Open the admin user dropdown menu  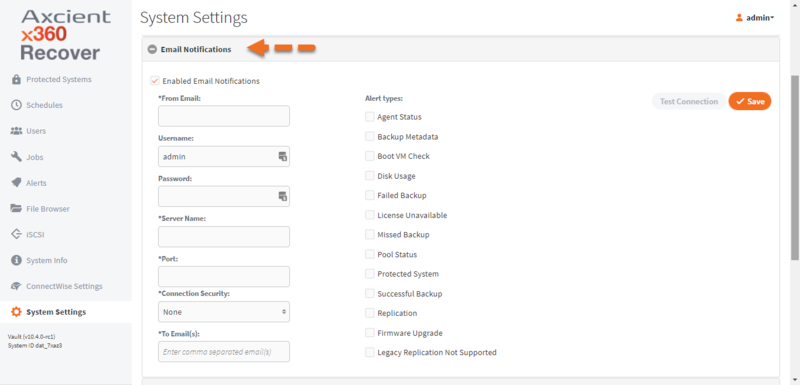755,18
